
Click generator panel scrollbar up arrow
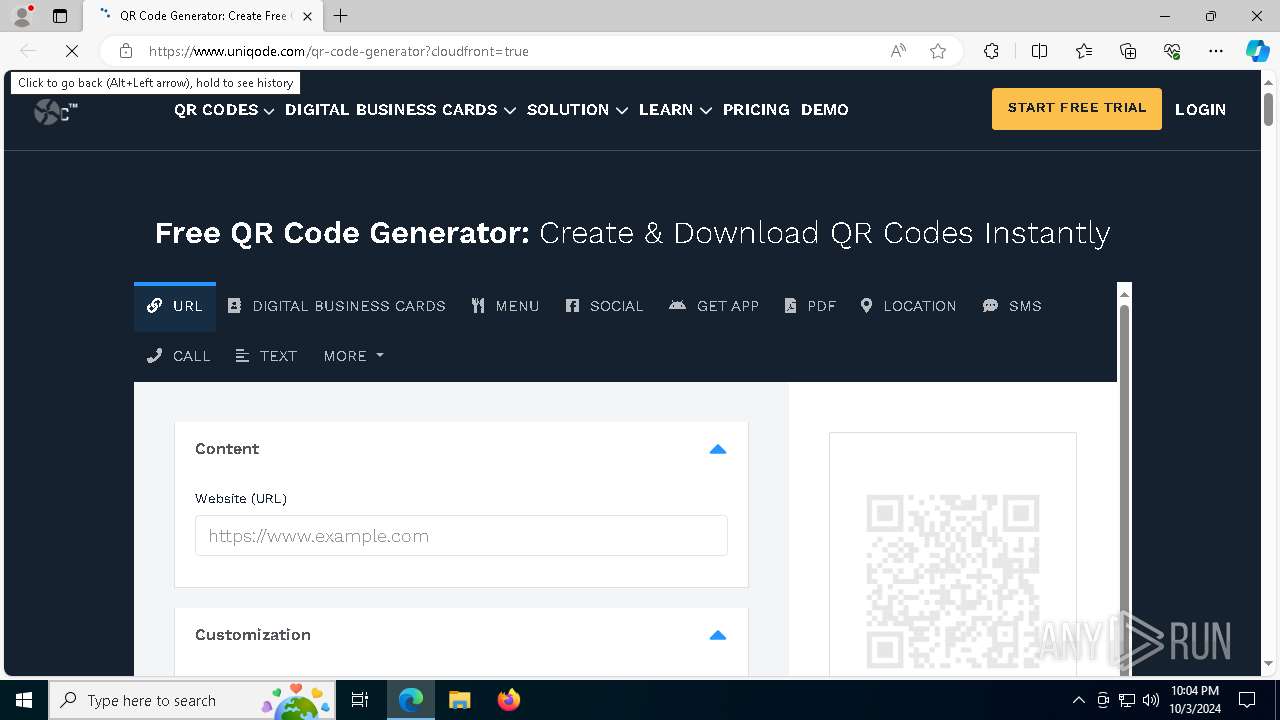click(x=1124, y=293)
